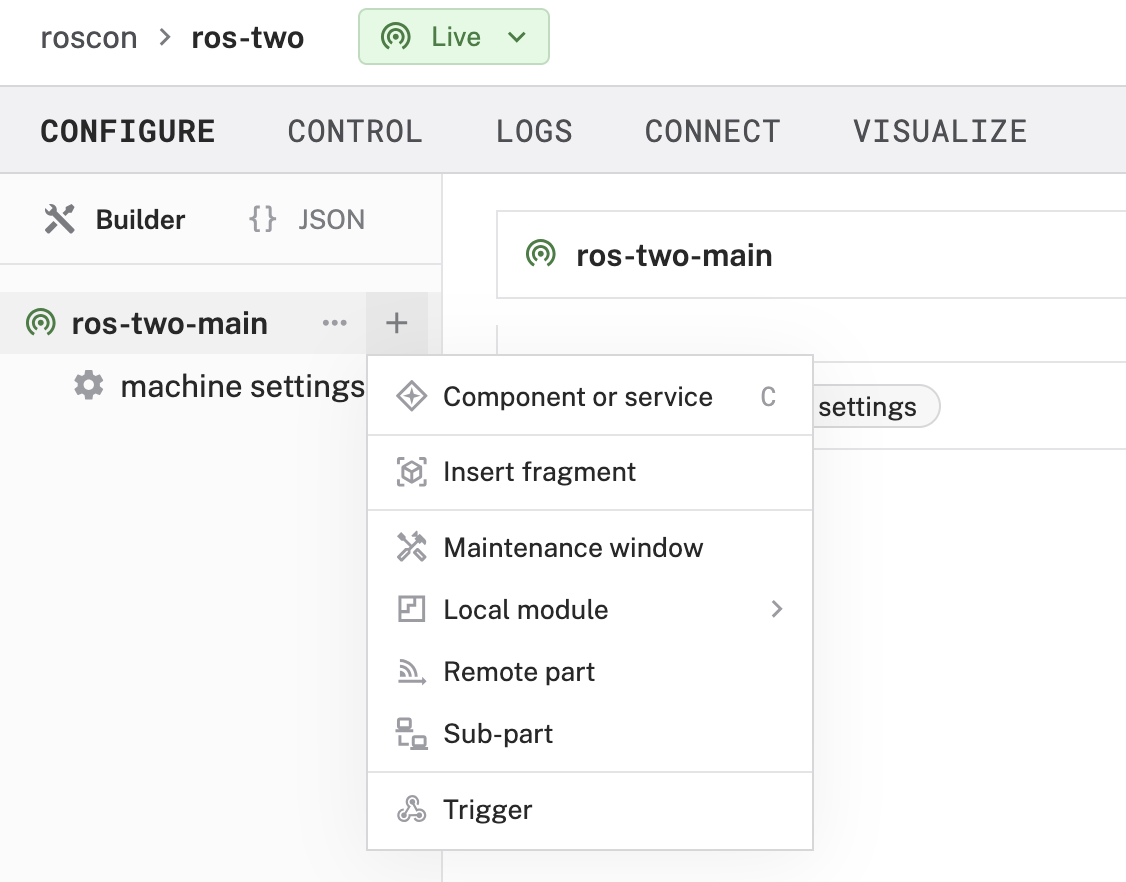1126x882 pixels.
Task: Click the Remote part signal icon
Action: 411,672
